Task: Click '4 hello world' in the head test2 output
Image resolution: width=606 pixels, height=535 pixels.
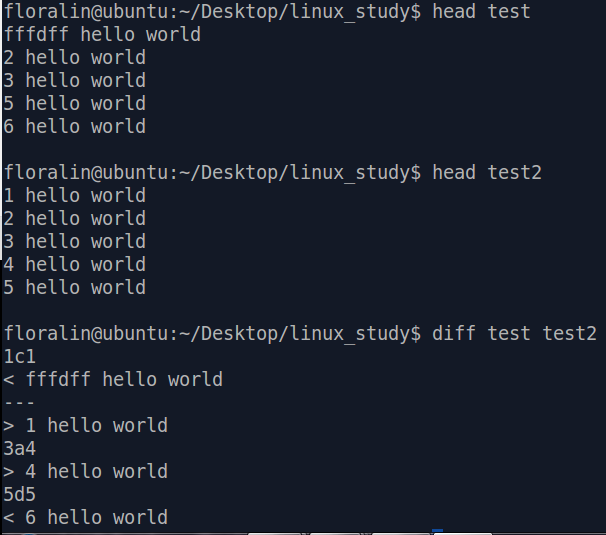Action: (x=75, y=264)
